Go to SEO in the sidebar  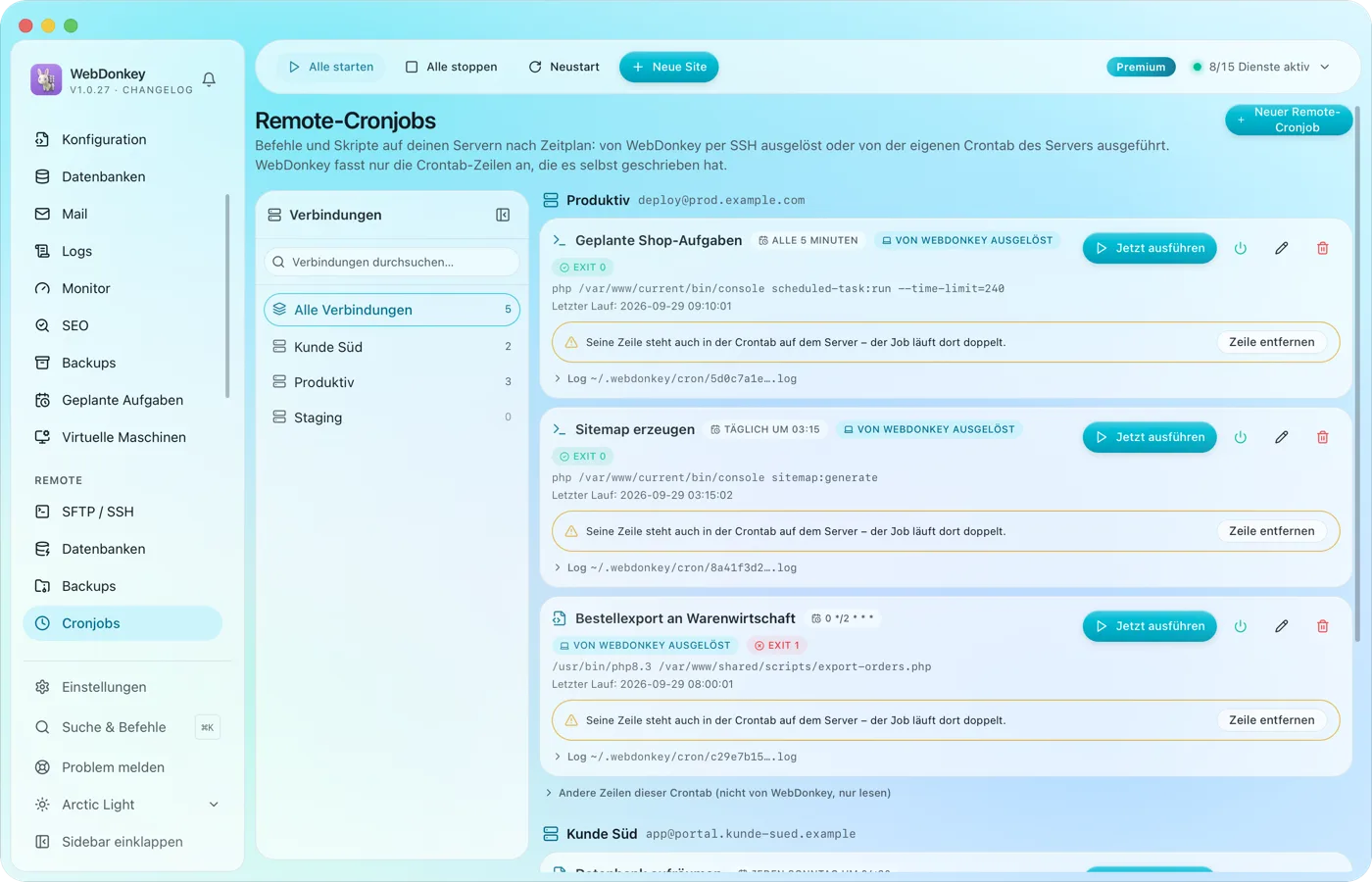point(122,325)
